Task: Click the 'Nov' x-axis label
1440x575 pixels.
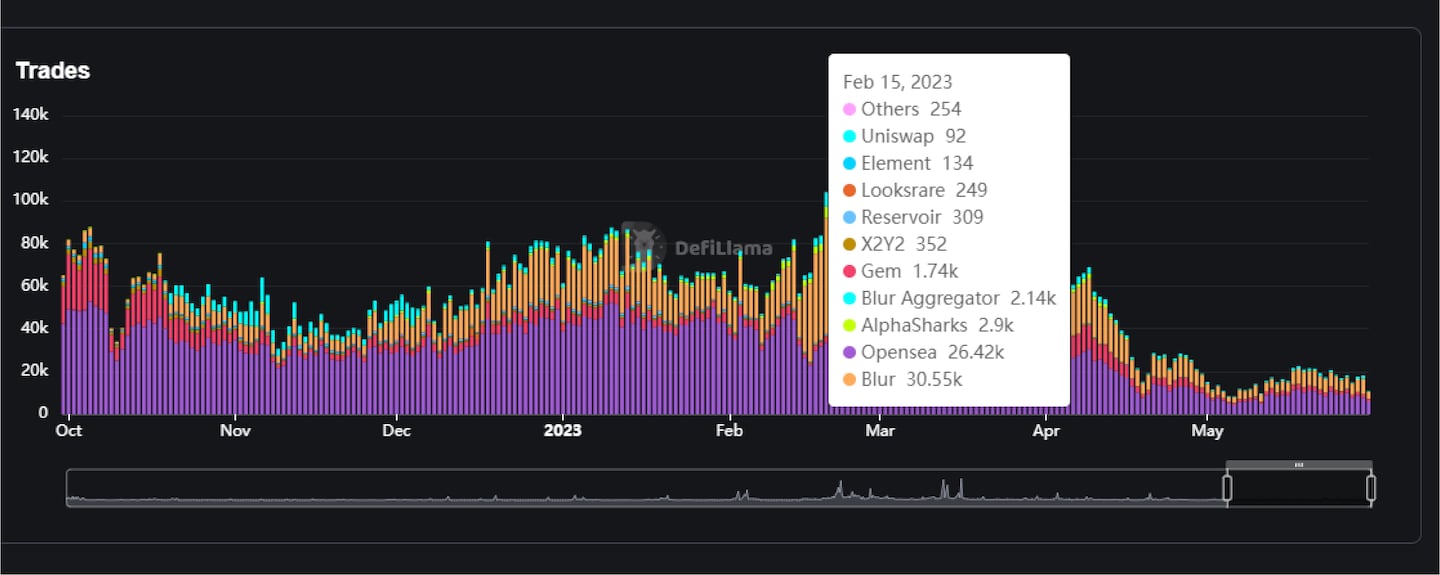Action: pyautogui.click(x=235, y=431)
